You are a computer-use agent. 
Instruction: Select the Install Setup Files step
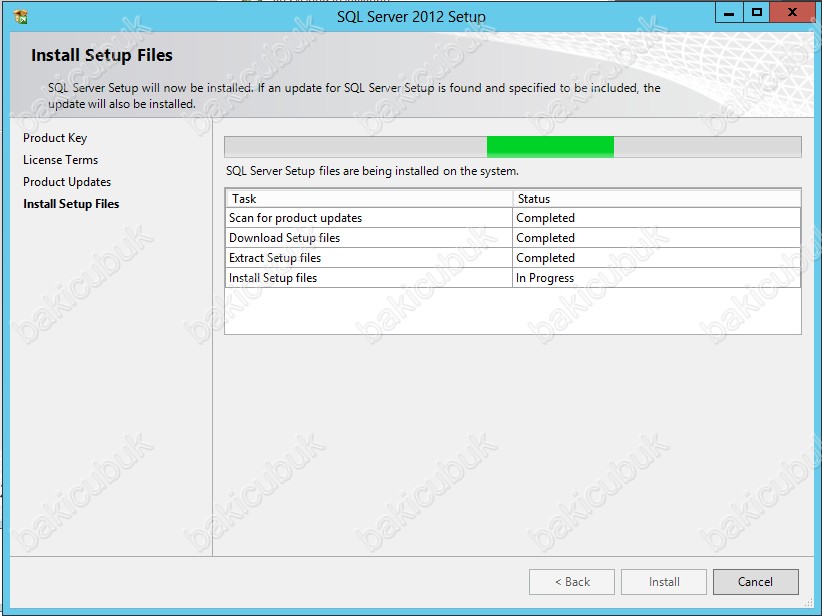71,204
